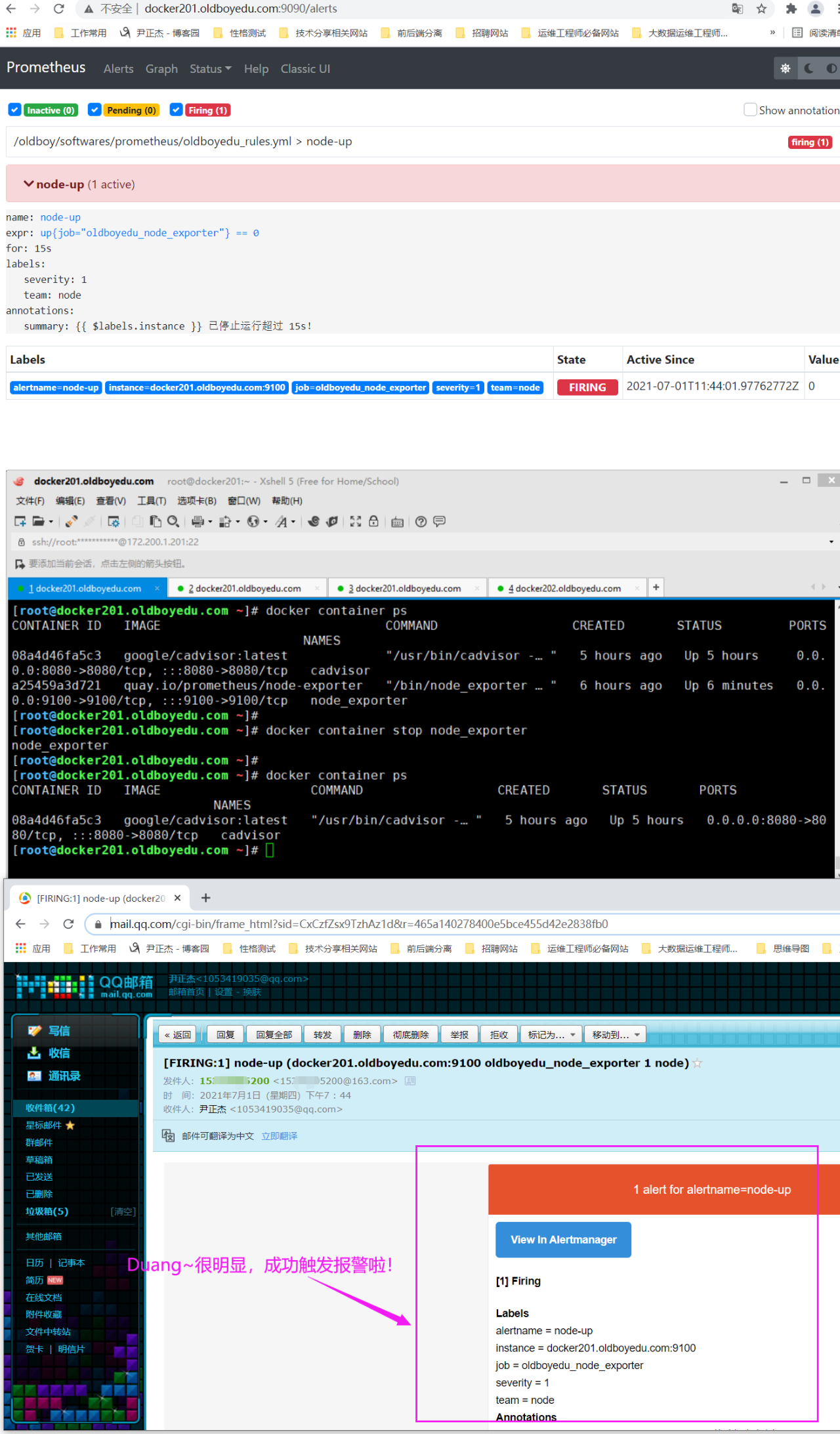Open Xshell session properties gear icon

point(114,522)
